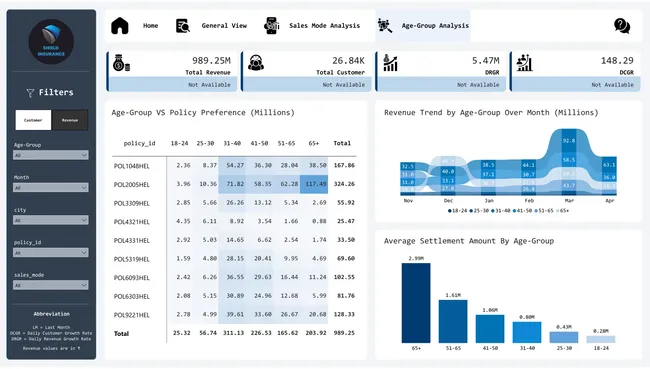Image resolution: width=650 pixels, height=369 pixels.
Task: Sort by the 31-40 column header
Action: (232, 143)
